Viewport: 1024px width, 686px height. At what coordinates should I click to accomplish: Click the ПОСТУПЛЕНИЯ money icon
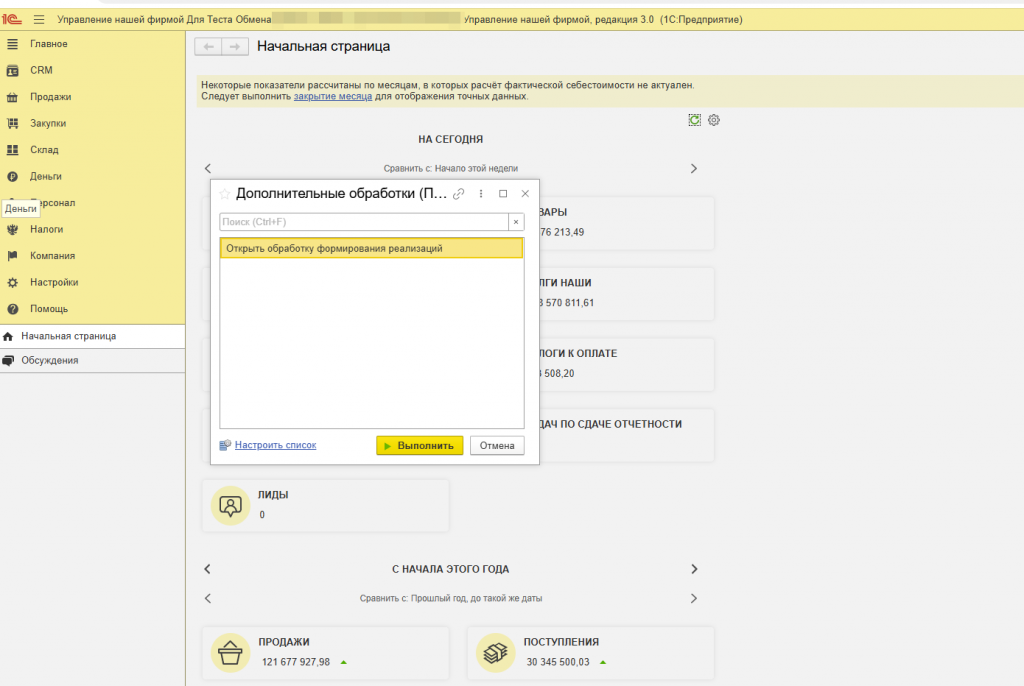click(x=496, y=653)
